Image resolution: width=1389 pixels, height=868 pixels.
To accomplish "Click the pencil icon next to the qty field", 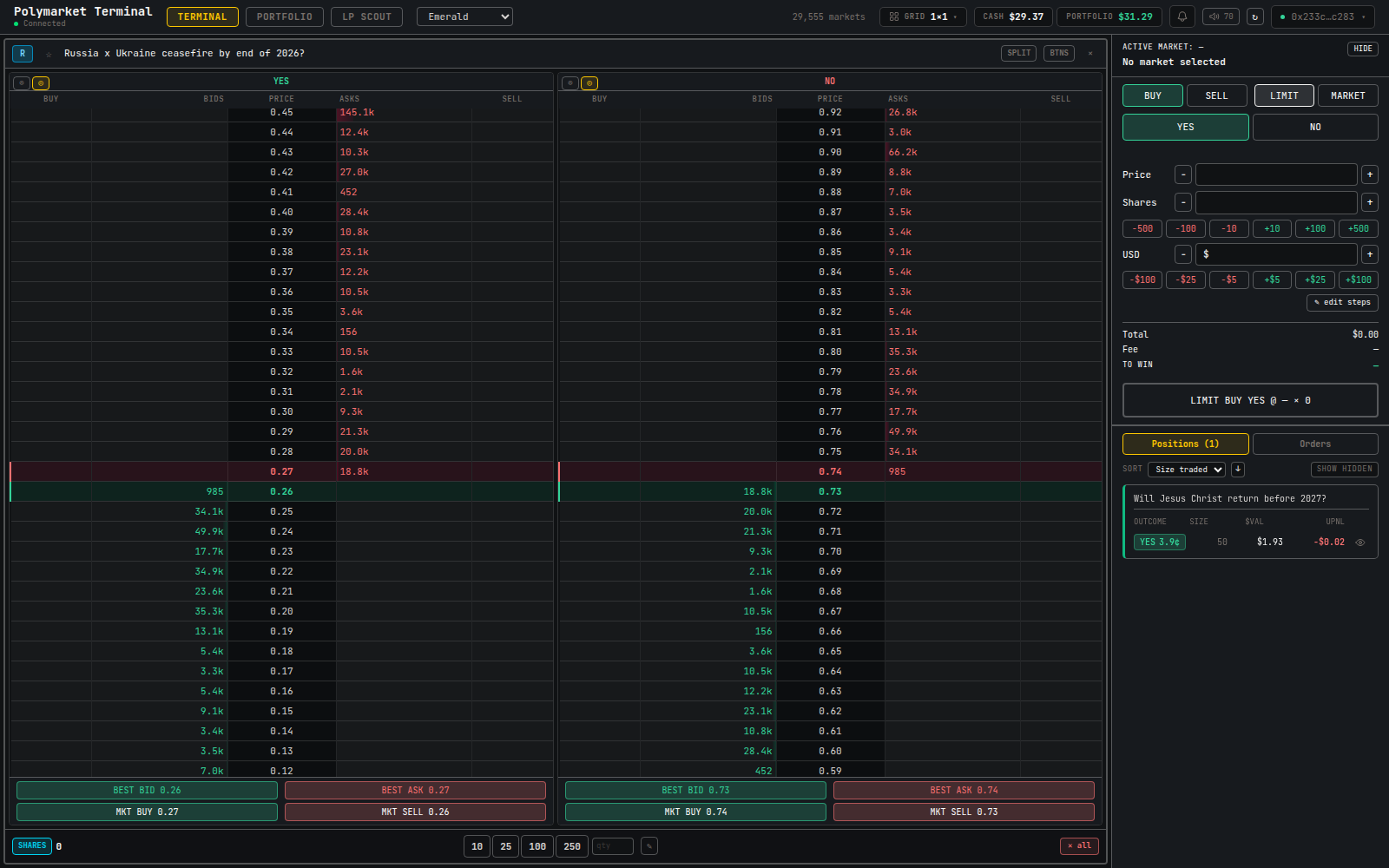I will (x=648, y=845).
